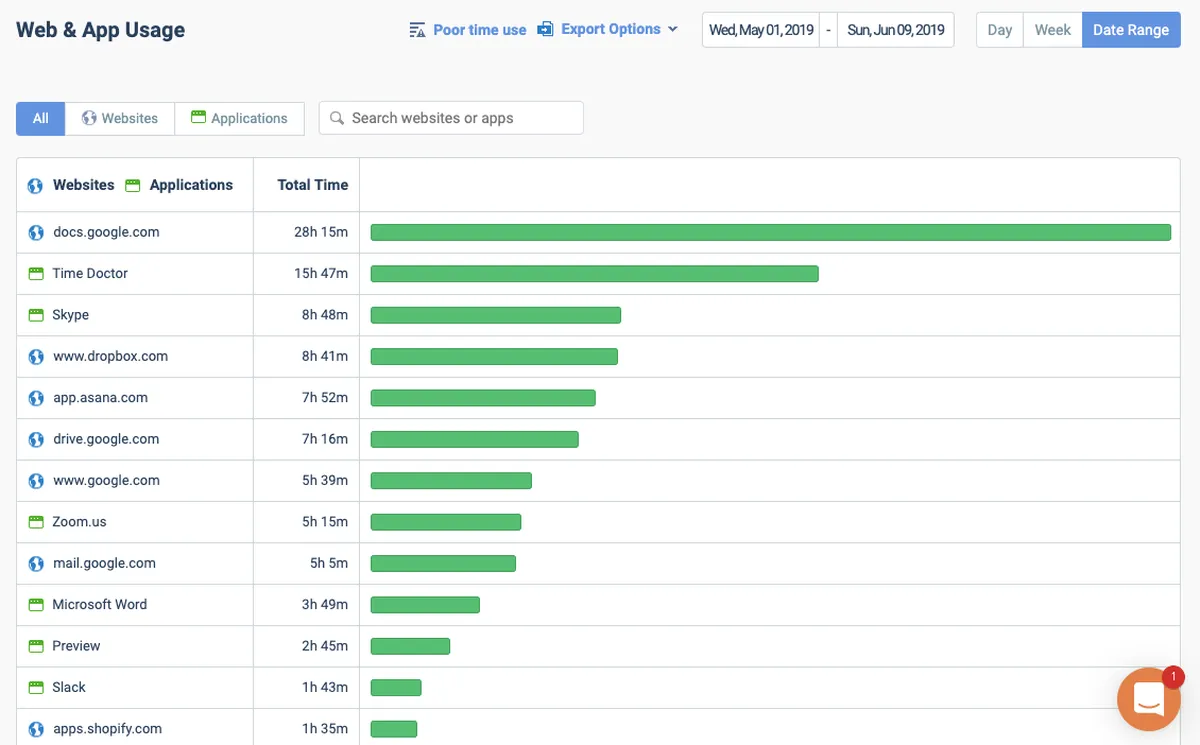Viewport: 1200px width, 745px height.
Task: Click the 15h 47m total time value
Action: click(321, 273)
